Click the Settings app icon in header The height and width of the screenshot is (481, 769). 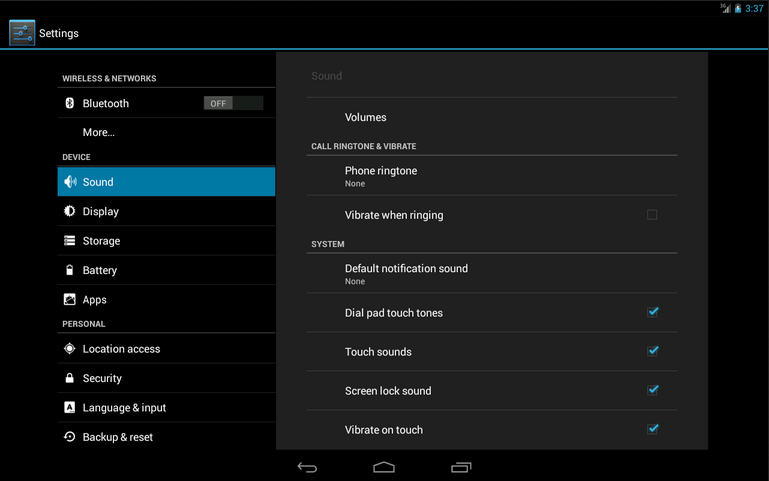click(22, 33)
